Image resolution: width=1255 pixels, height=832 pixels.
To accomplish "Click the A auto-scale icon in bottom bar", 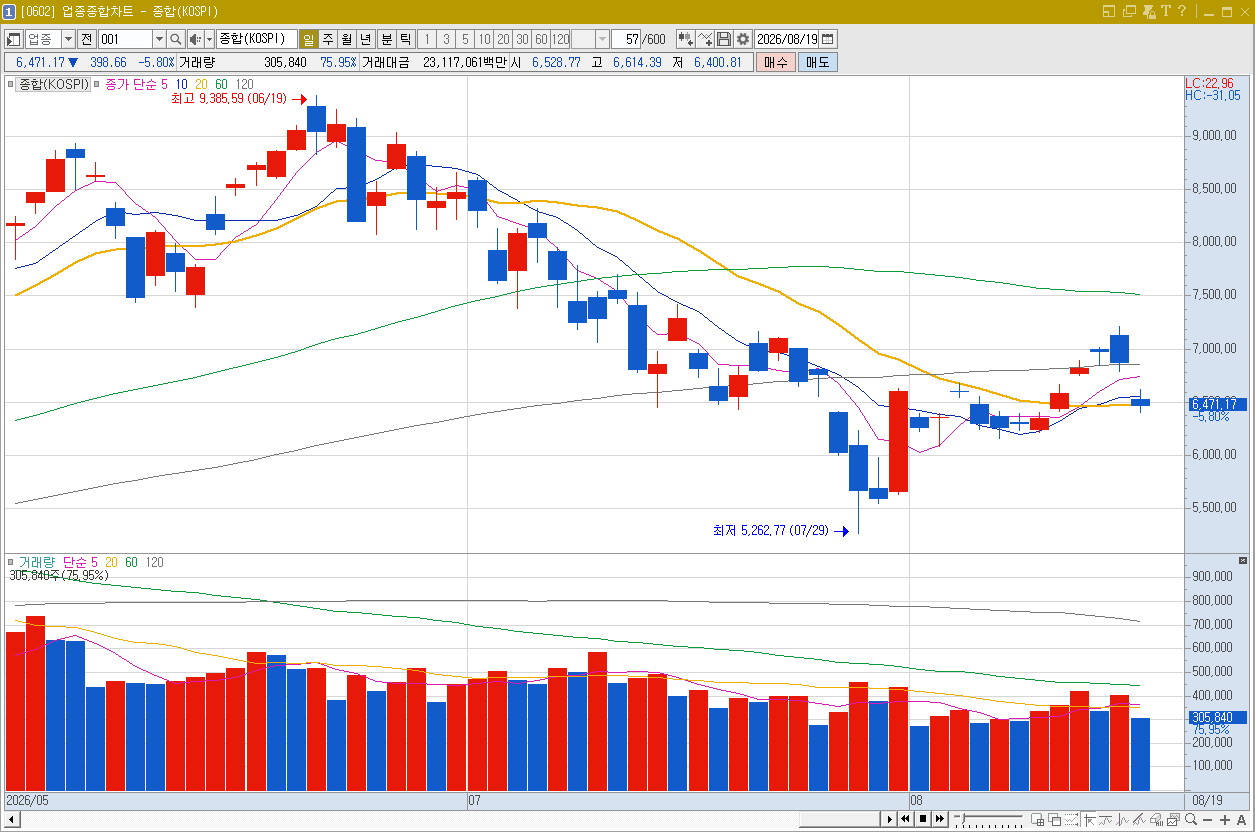I will point(1241,820).
